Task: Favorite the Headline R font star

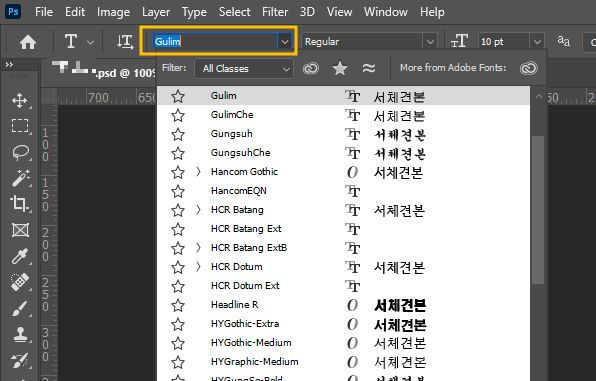Action: [x=178, y=305]
